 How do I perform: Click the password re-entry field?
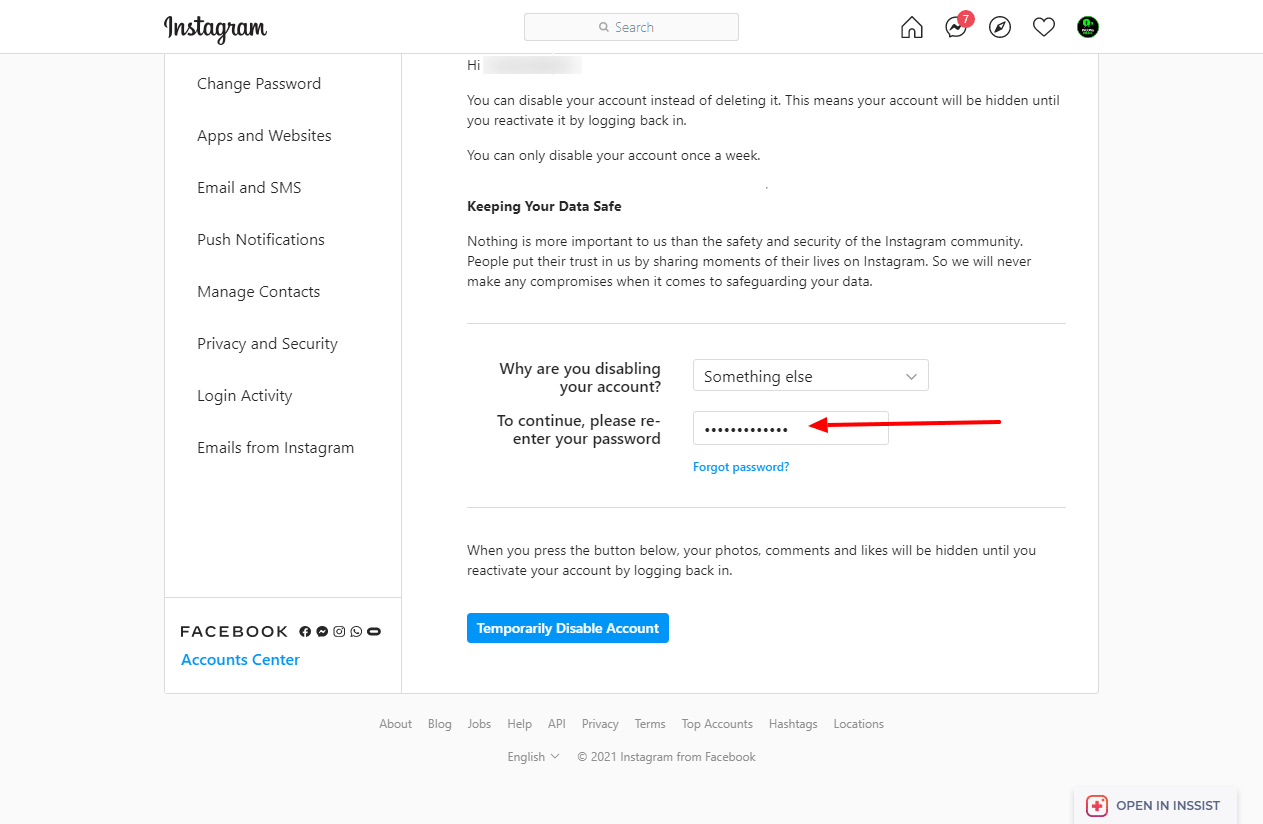791,428
